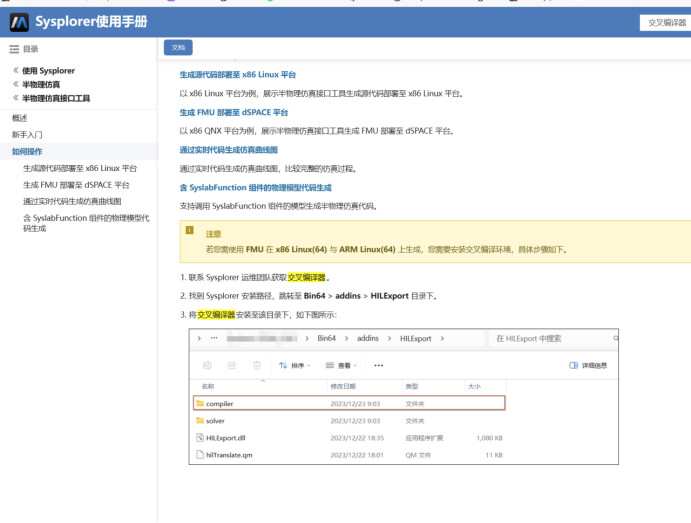This screenshot has height=523, width=691.
Task: Click the 类型 column header
Action: click(412, 386)
